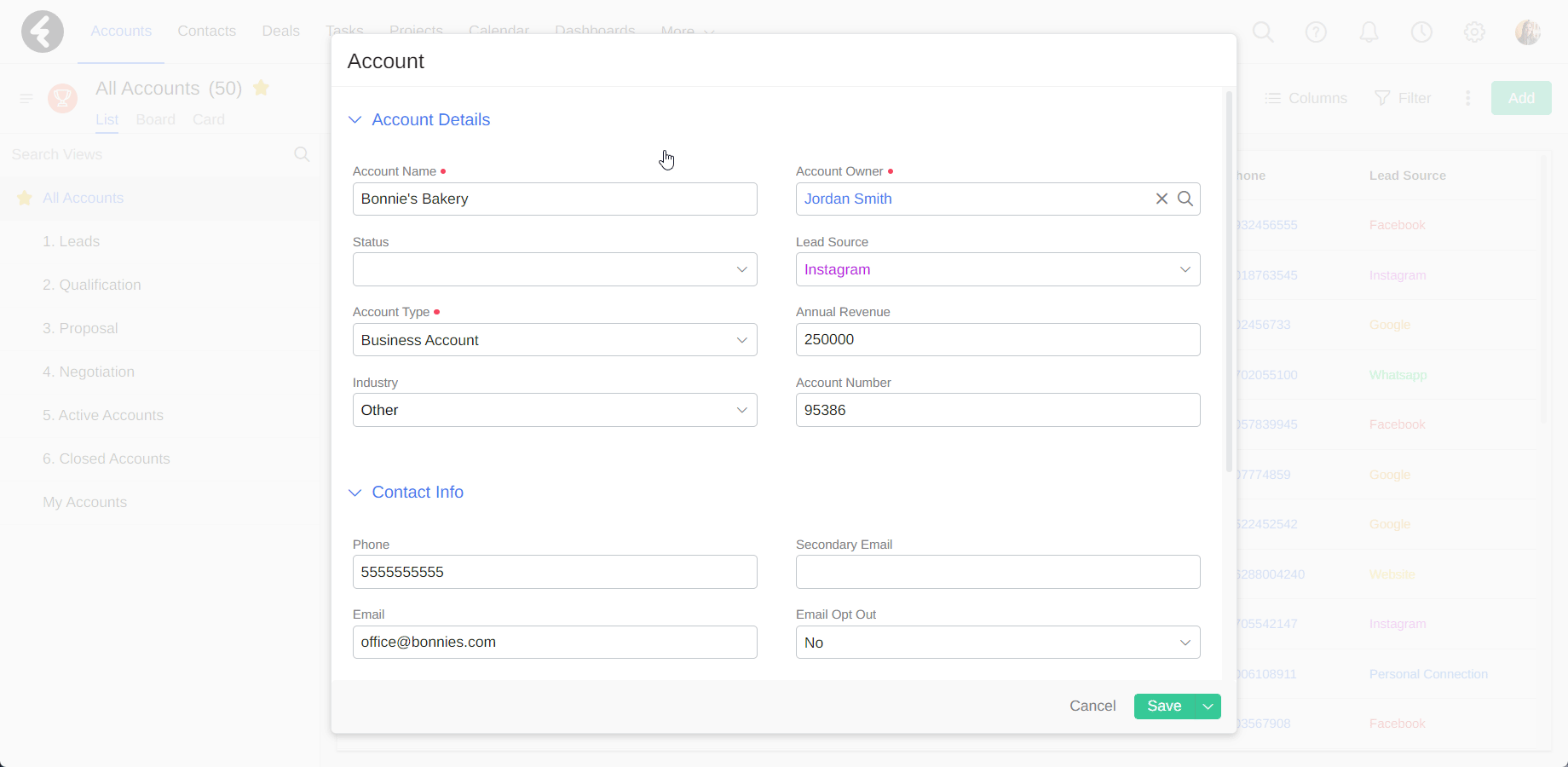The image size is (1568, 767).
Task: Click the Lead Source column header
Action: tap(1408, 176)
